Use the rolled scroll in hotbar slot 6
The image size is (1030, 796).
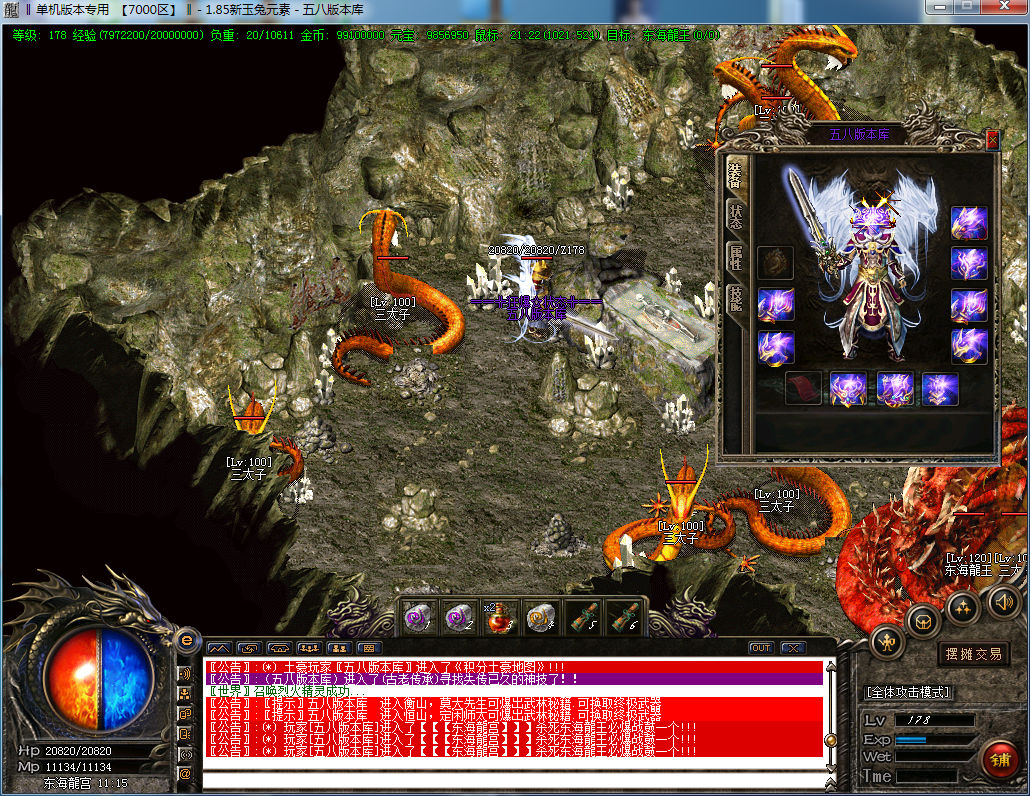click(623, 617)
